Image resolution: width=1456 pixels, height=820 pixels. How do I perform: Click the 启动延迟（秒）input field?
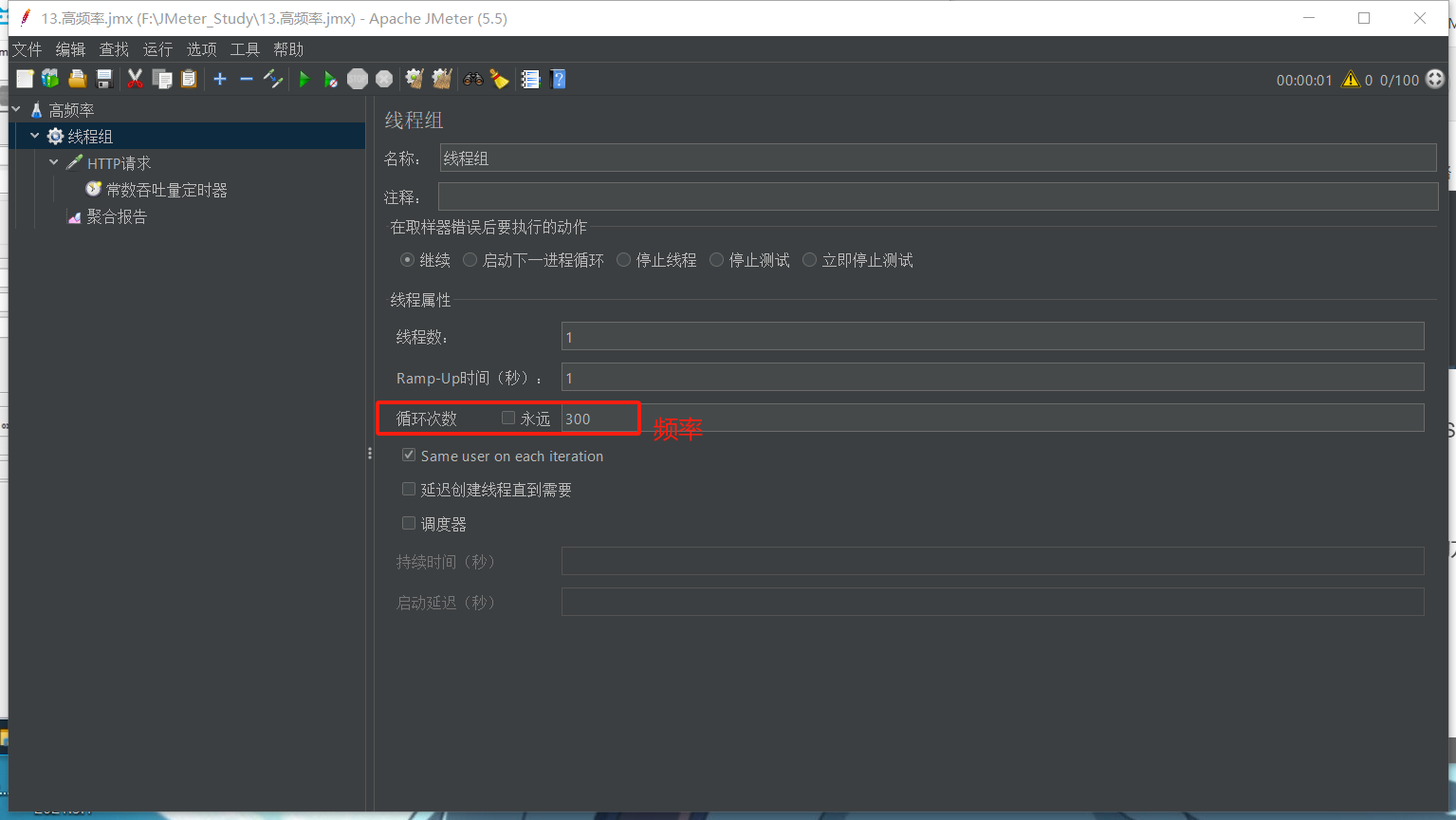click(993, 602)
